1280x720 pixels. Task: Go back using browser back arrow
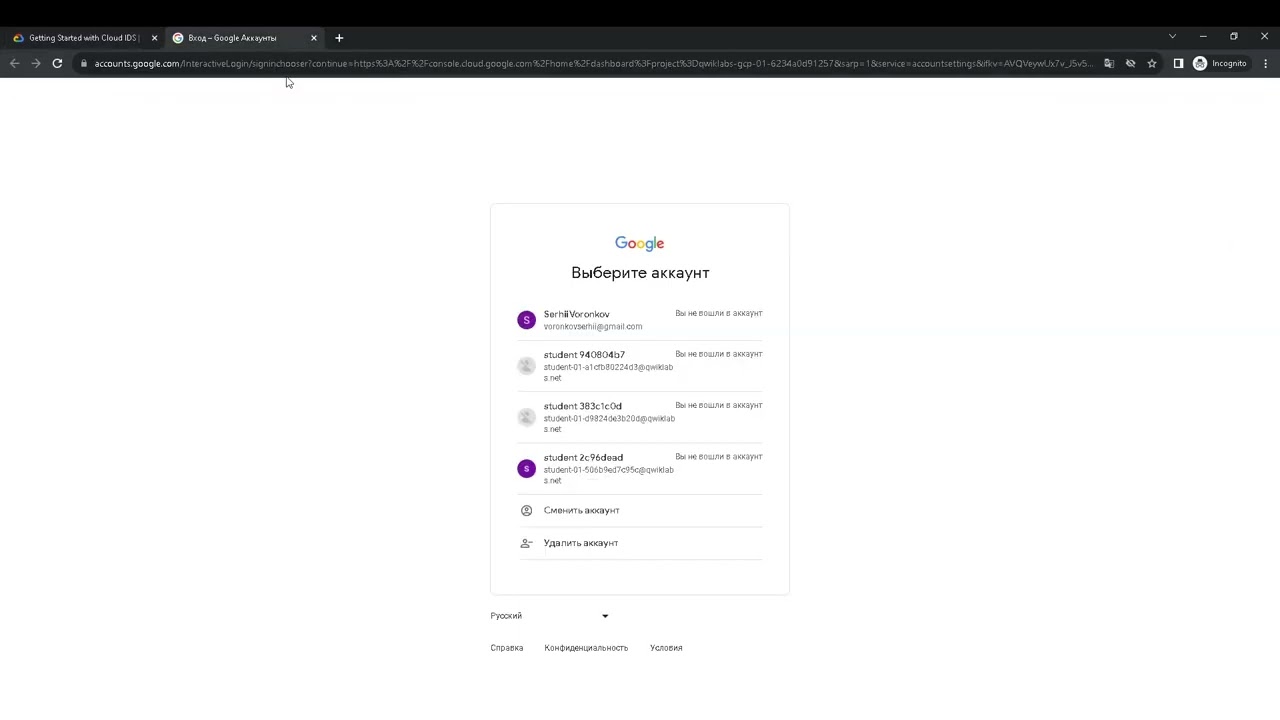14,63
